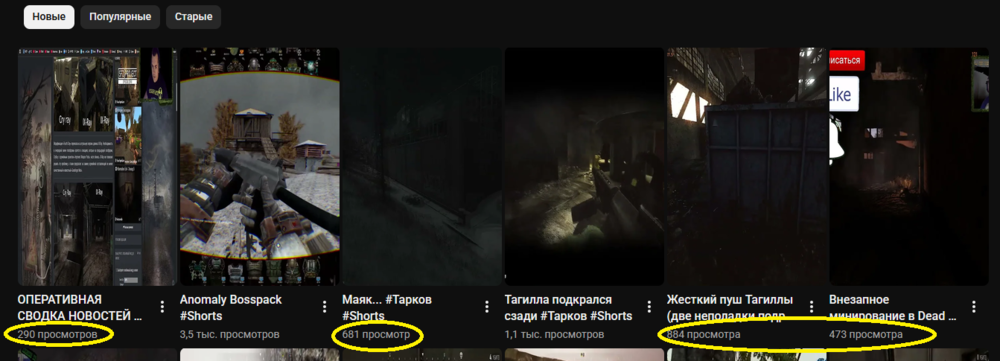Select the Новые filter chip
Screen dimensions: 1000x361
[49, 17]
